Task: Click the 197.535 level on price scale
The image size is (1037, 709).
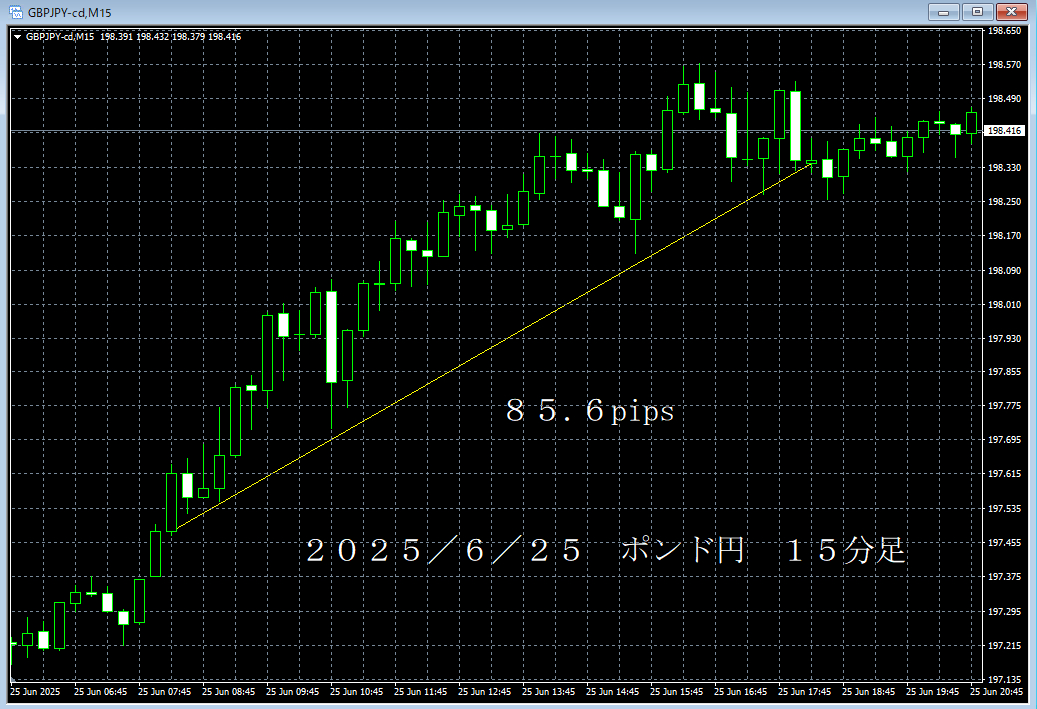Action: click(1003, 509)
